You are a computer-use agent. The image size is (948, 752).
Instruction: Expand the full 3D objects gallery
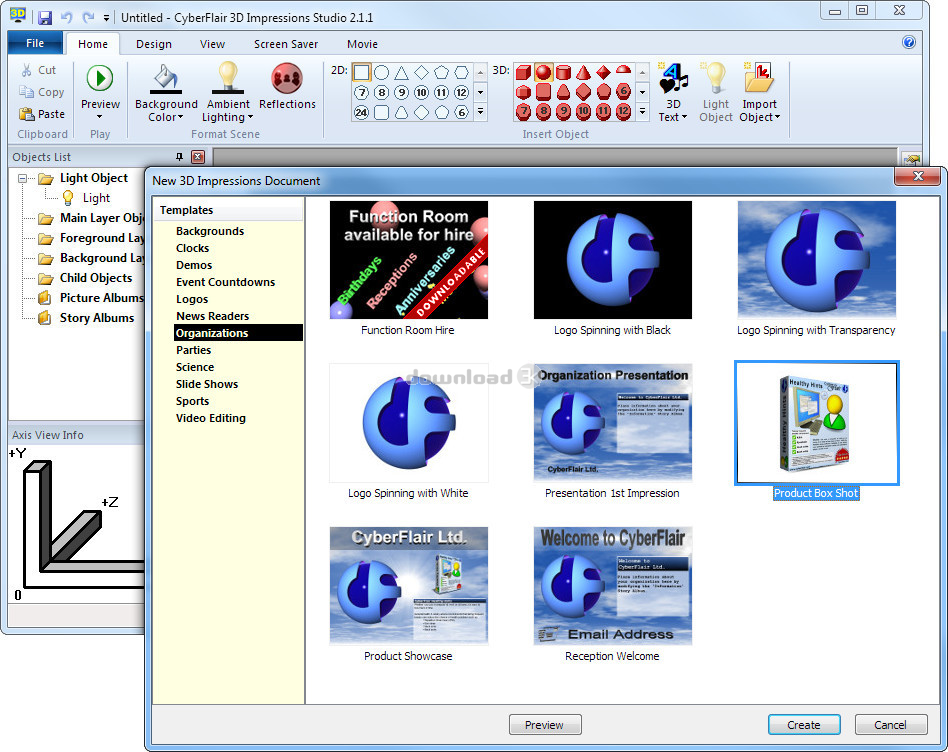[x=643, y=112]
